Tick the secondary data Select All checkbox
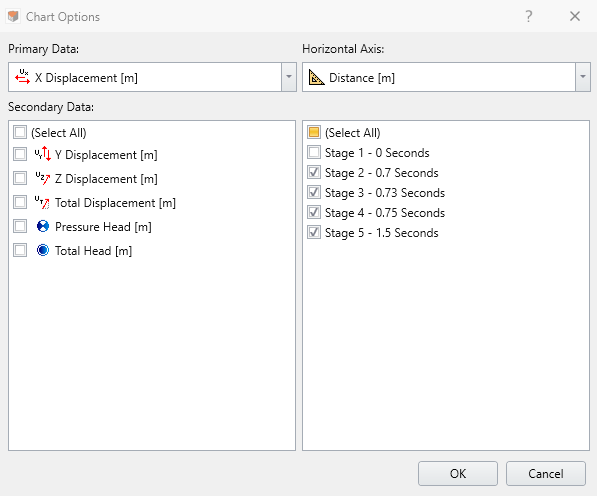The width and height of the screenshot is (597, 496). pos(20,132)
